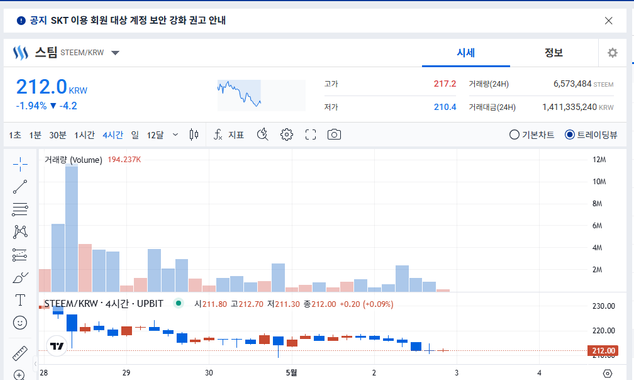
Task: Select the 일 daily interval
Action: click(135, 135)
